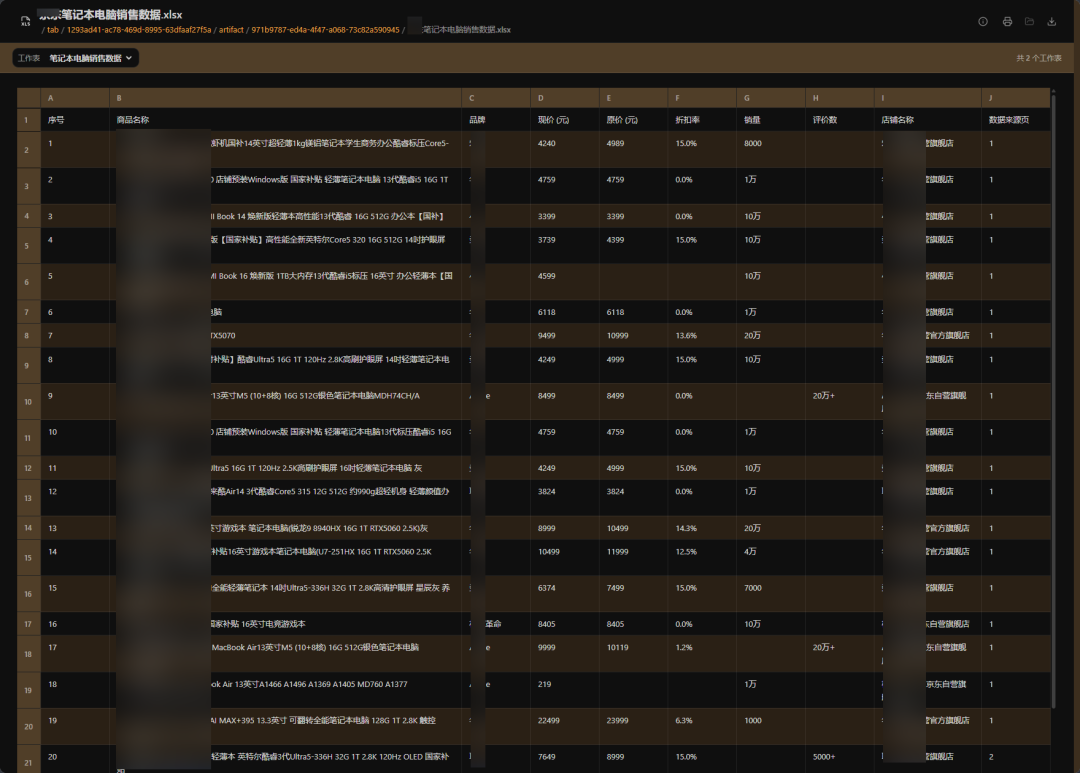Click sales cell 1000 in row 20

click(x=771, y=726)
